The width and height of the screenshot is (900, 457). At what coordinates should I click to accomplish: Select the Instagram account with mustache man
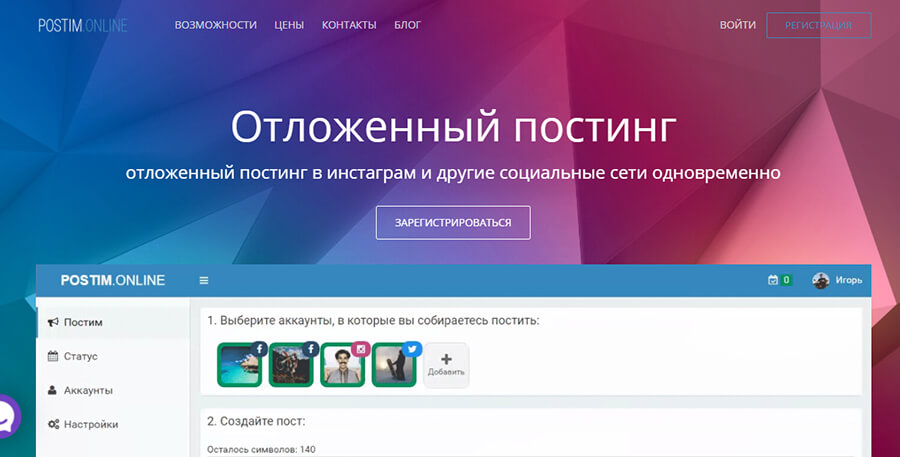(343, 365)
